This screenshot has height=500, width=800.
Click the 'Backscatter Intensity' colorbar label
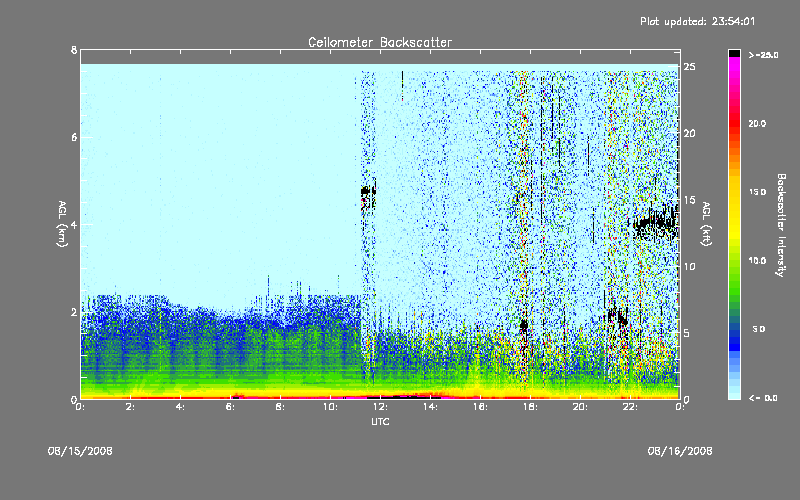[x=781, y=225]
